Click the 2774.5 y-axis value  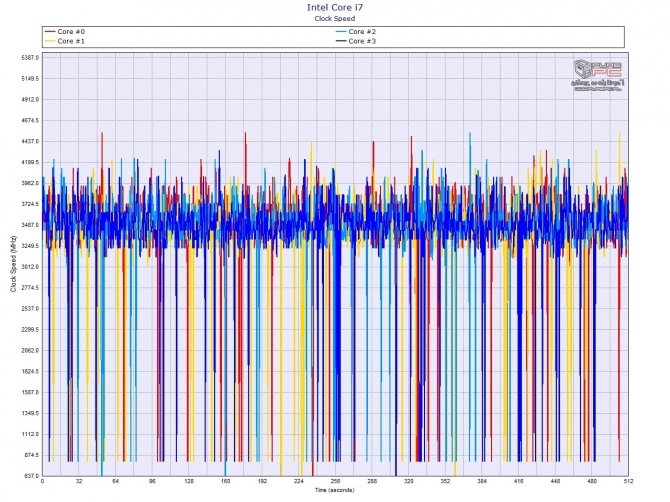(x=30, y=288)
